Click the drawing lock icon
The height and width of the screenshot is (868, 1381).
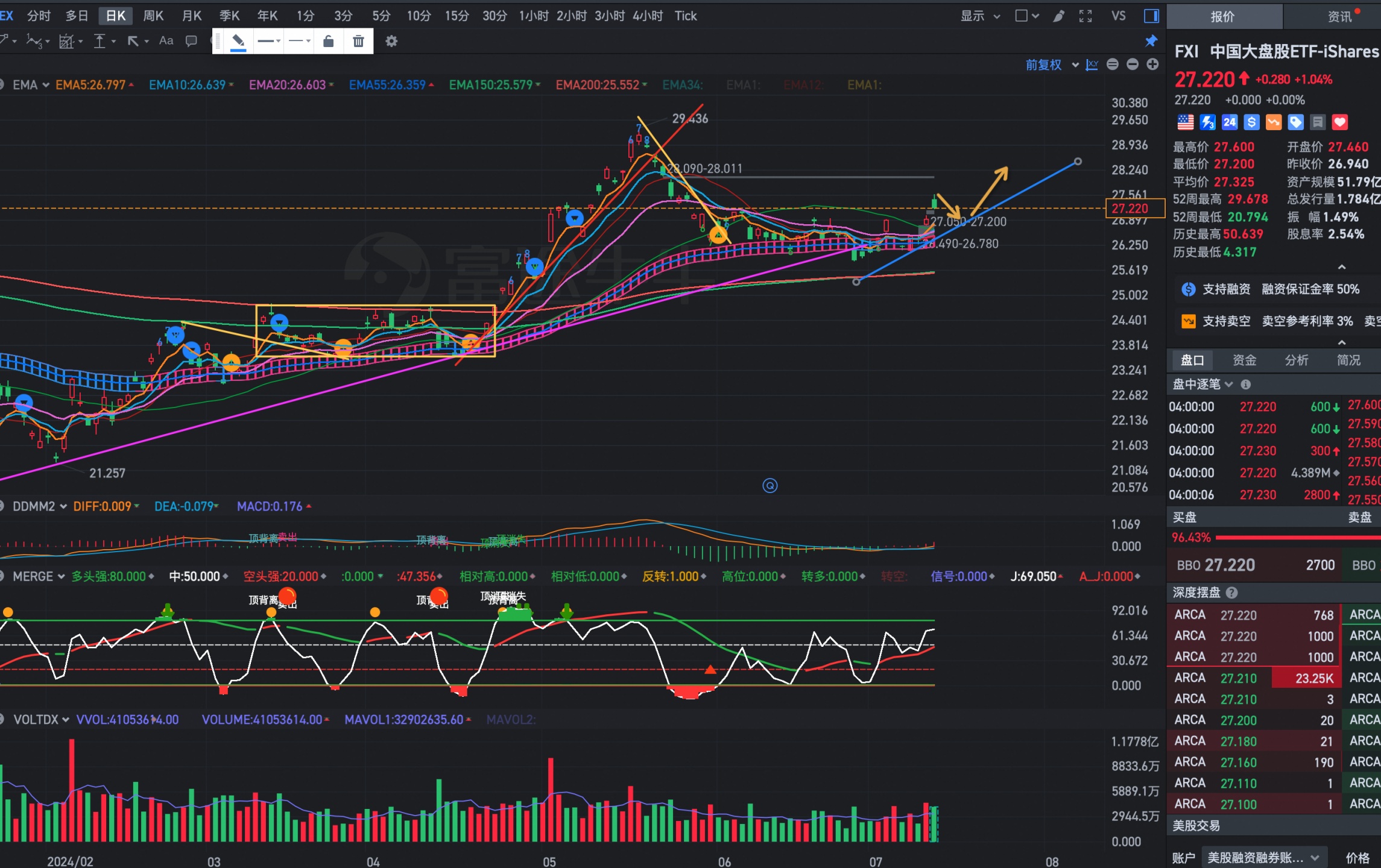click(328, 41)
